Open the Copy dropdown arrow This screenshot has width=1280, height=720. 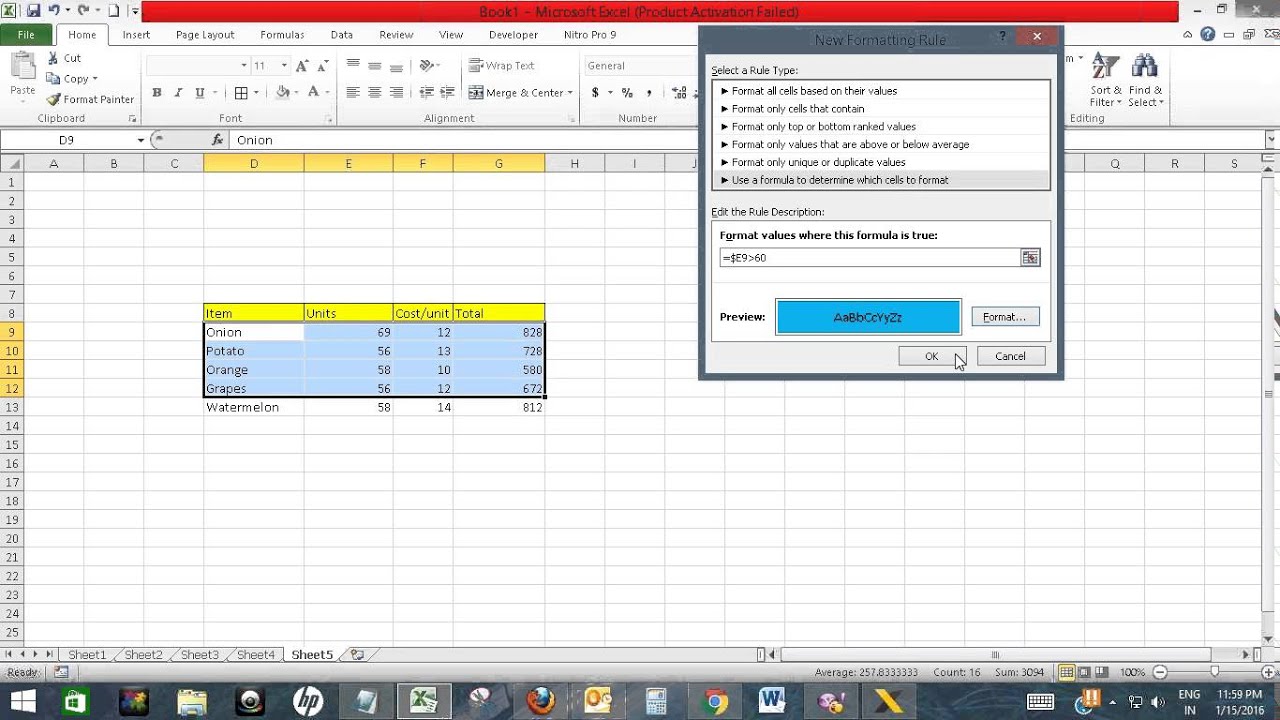point(94,79)
